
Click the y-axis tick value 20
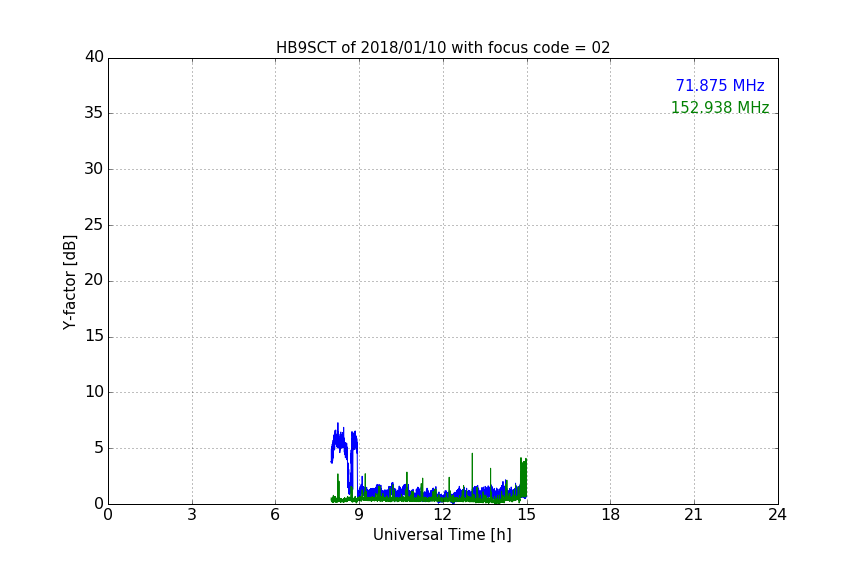[x=94, y=280]
